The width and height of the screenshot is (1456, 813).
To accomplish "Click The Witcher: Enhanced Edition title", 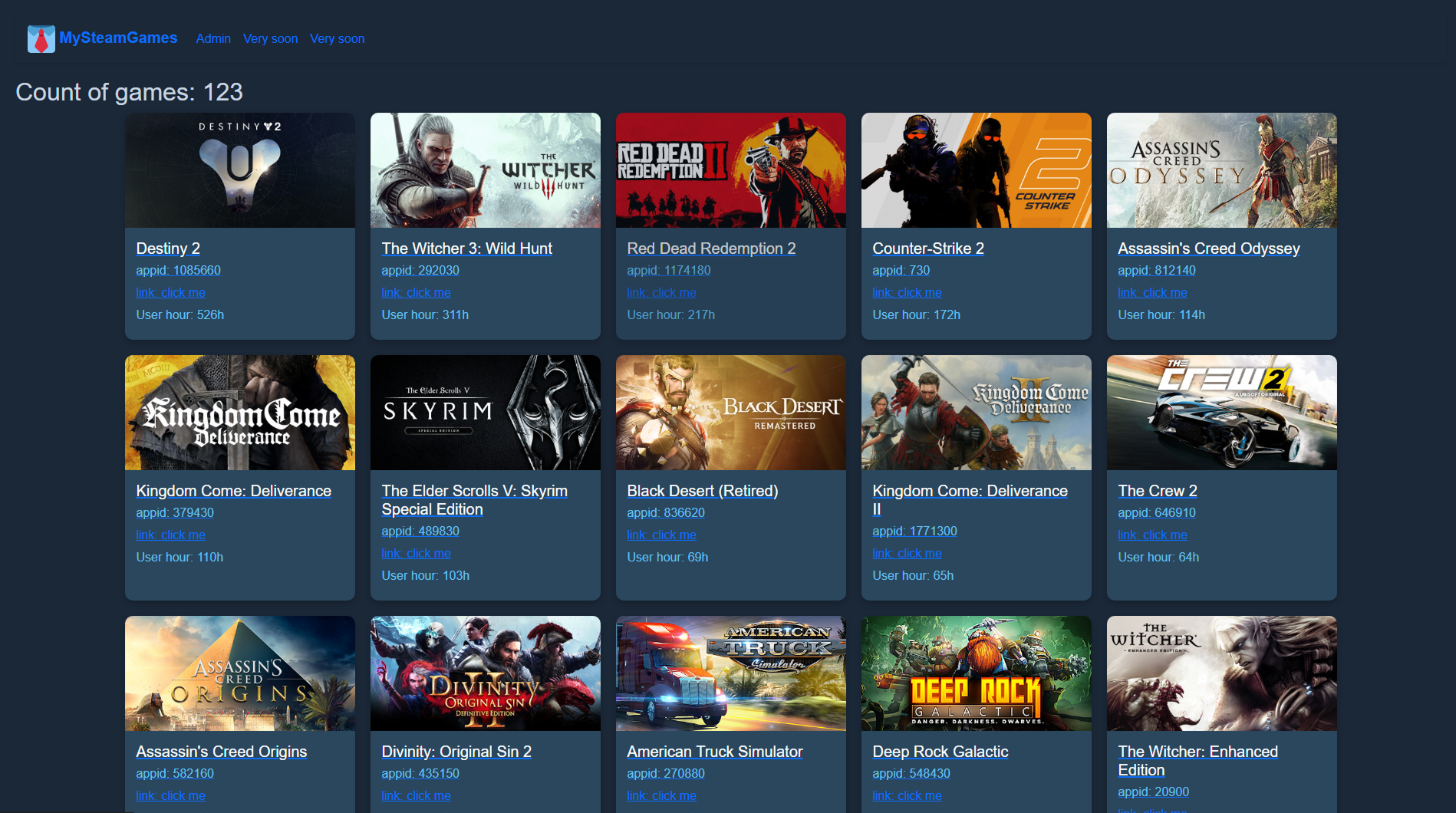I will 1197,761.
